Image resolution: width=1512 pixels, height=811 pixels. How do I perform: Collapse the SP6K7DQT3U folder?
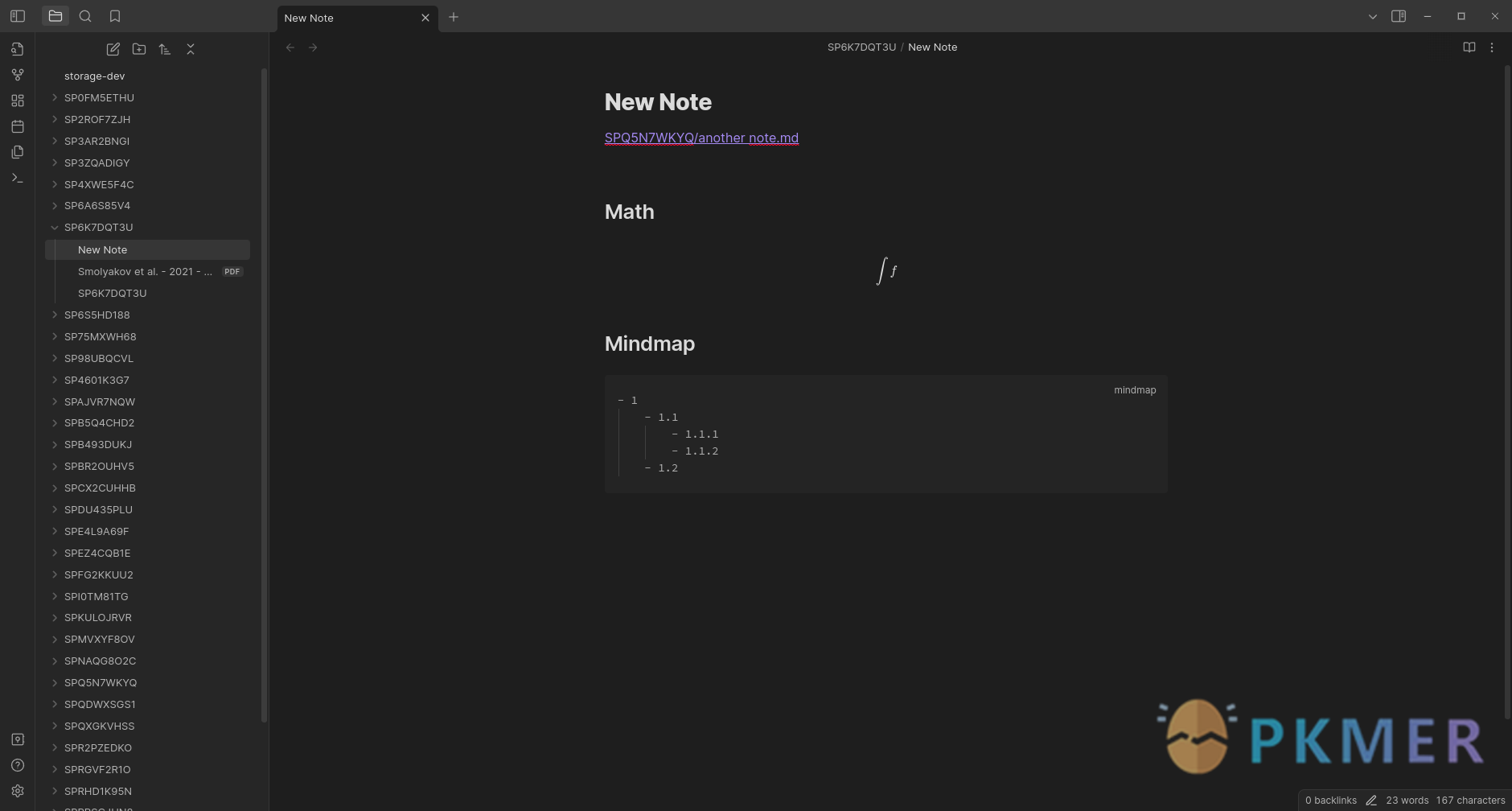(55, 228)
